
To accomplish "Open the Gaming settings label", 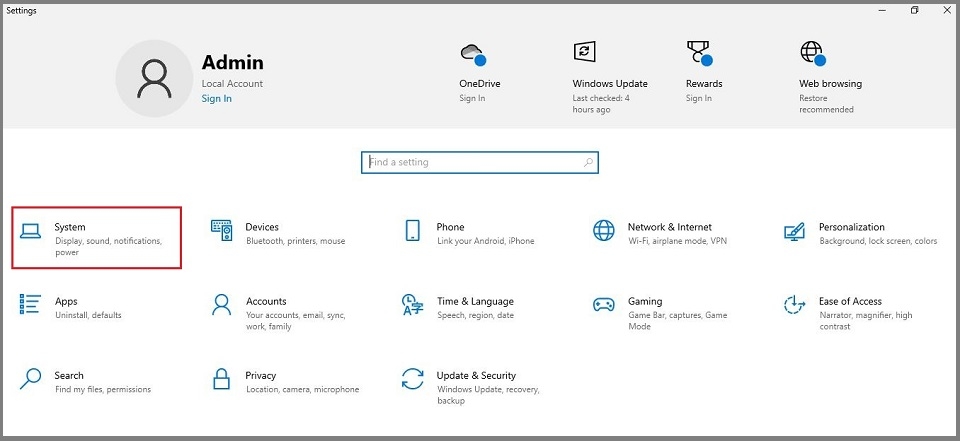I will (645, 301).
